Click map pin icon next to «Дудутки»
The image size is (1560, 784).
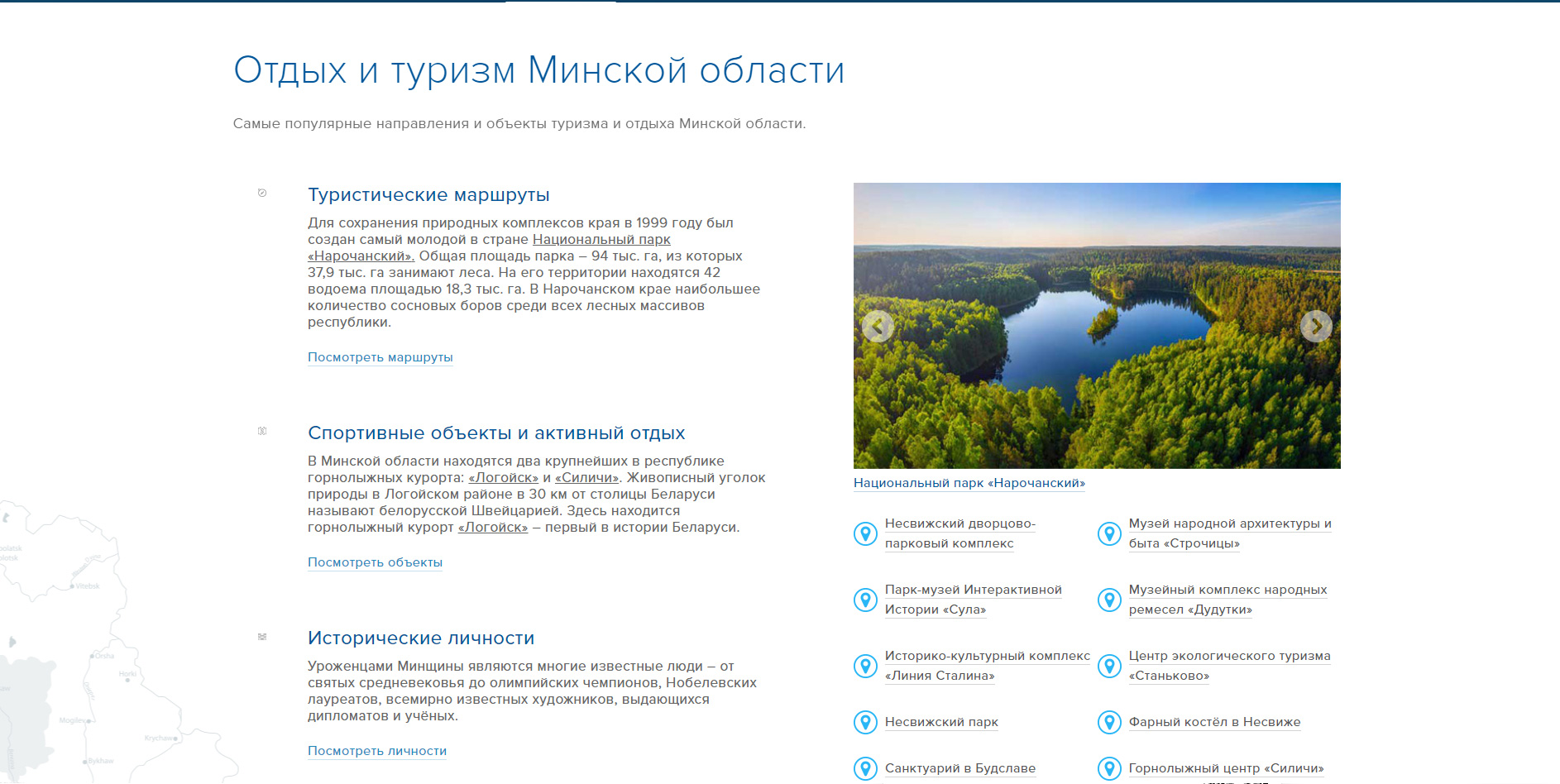point(1109,600)
